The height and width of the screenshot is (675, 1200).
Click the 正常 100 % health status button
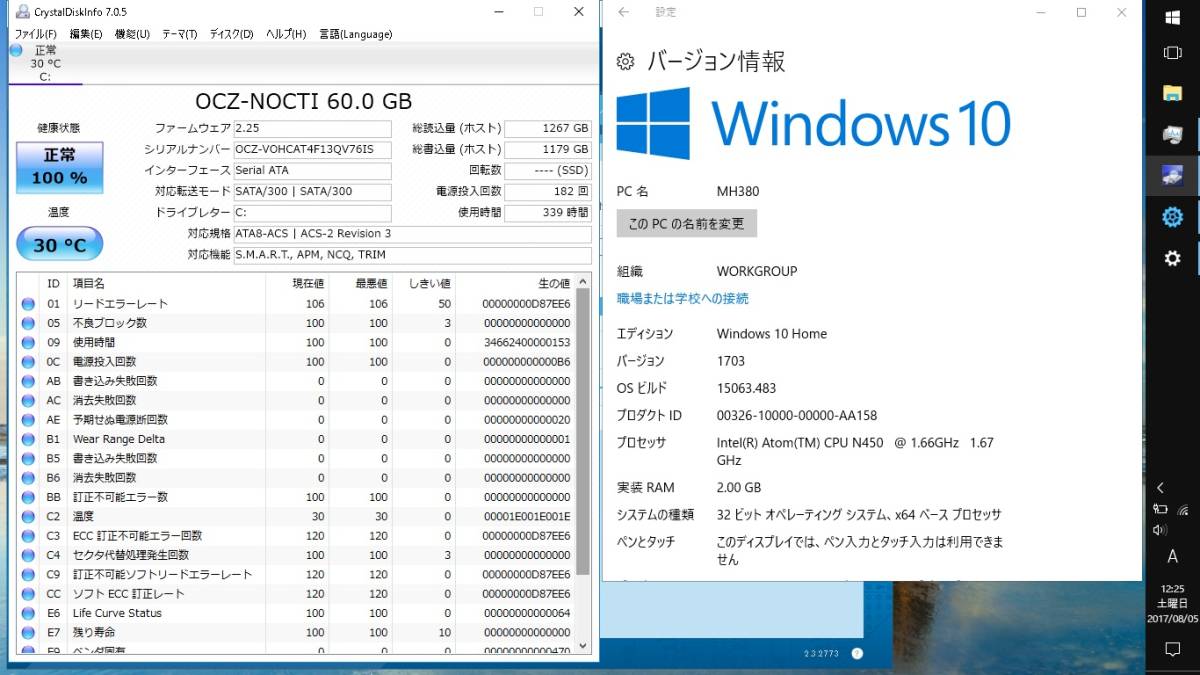59,167
